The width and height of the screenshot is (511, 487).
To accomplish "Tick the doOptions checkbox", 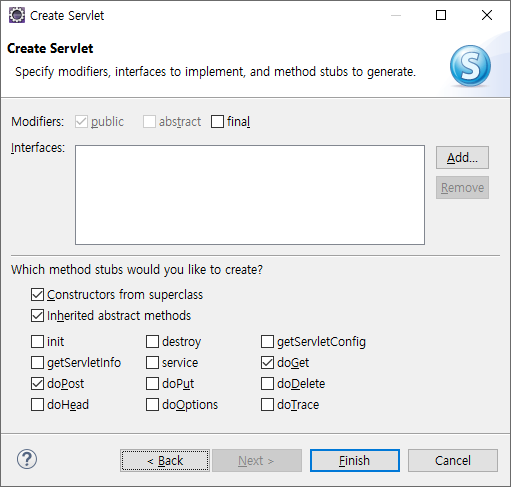I will coord(152,405).
